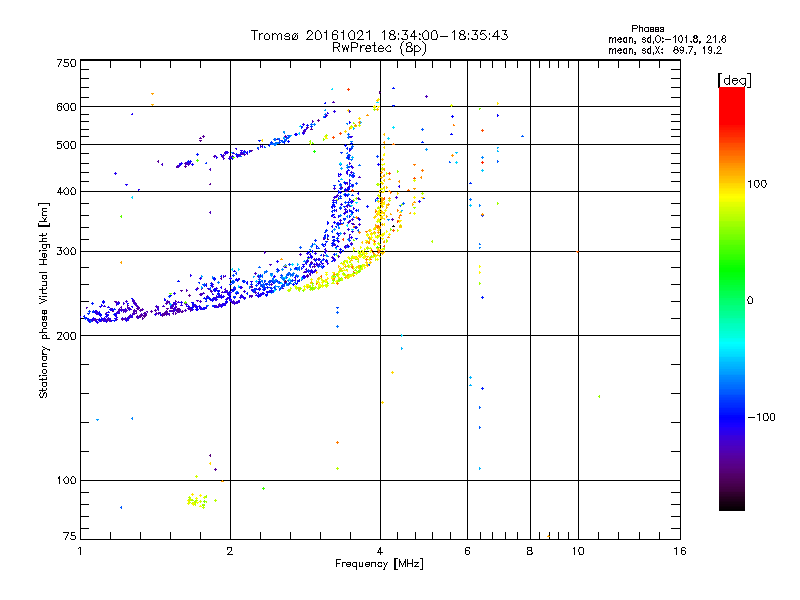Select the 'RwPretec (8p)' subtitle
The width and height of the screenshot is (800, 600).
(x=379, y=48)
